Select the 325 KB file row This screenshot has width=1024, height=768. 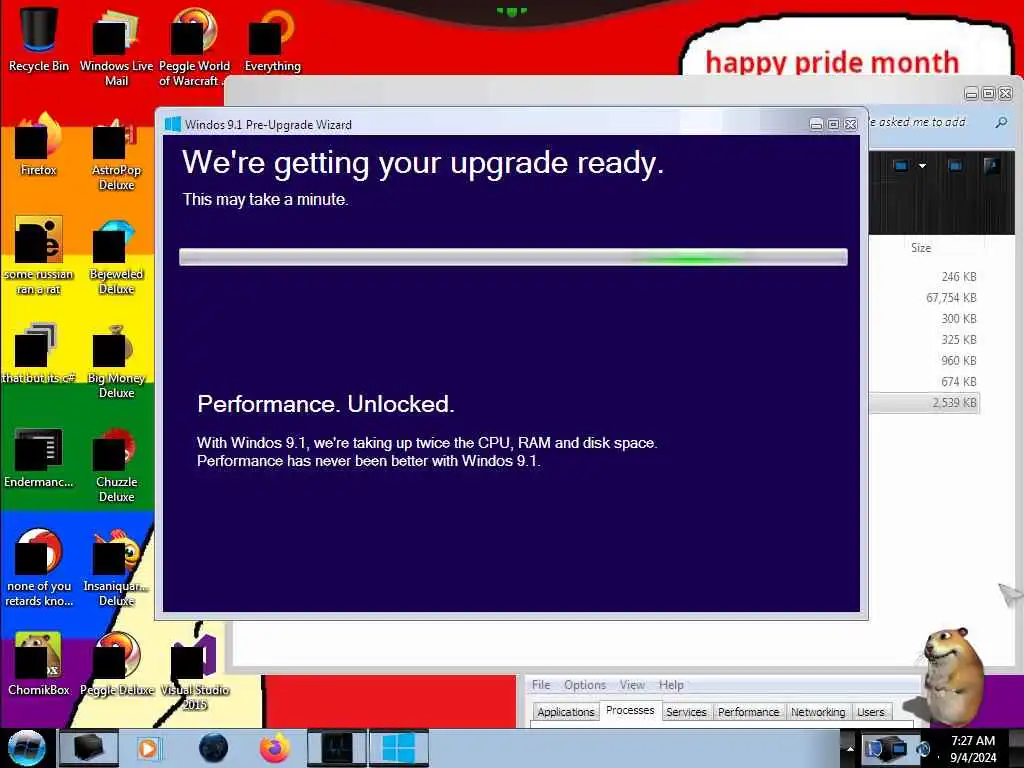(x=925, y=340)
